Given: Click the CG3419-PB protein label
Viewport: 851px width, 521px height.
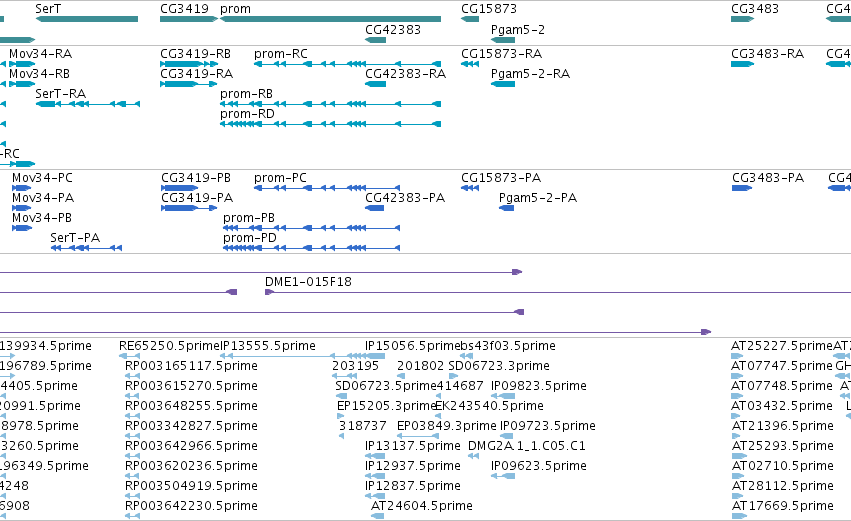Looking at the screenshot, I should coord(195,178).
